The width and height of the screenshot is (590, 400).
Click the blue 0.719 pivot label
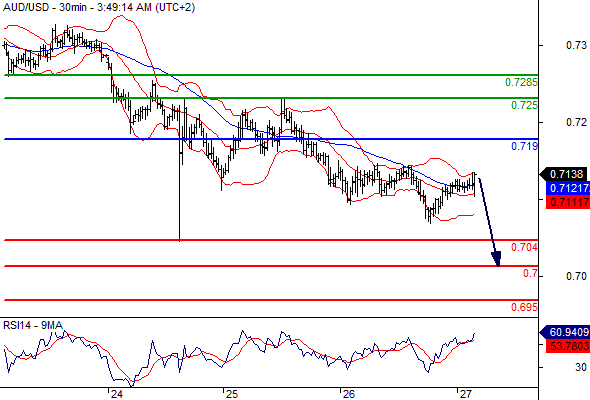pyautogui.click(x=524, y=146)
